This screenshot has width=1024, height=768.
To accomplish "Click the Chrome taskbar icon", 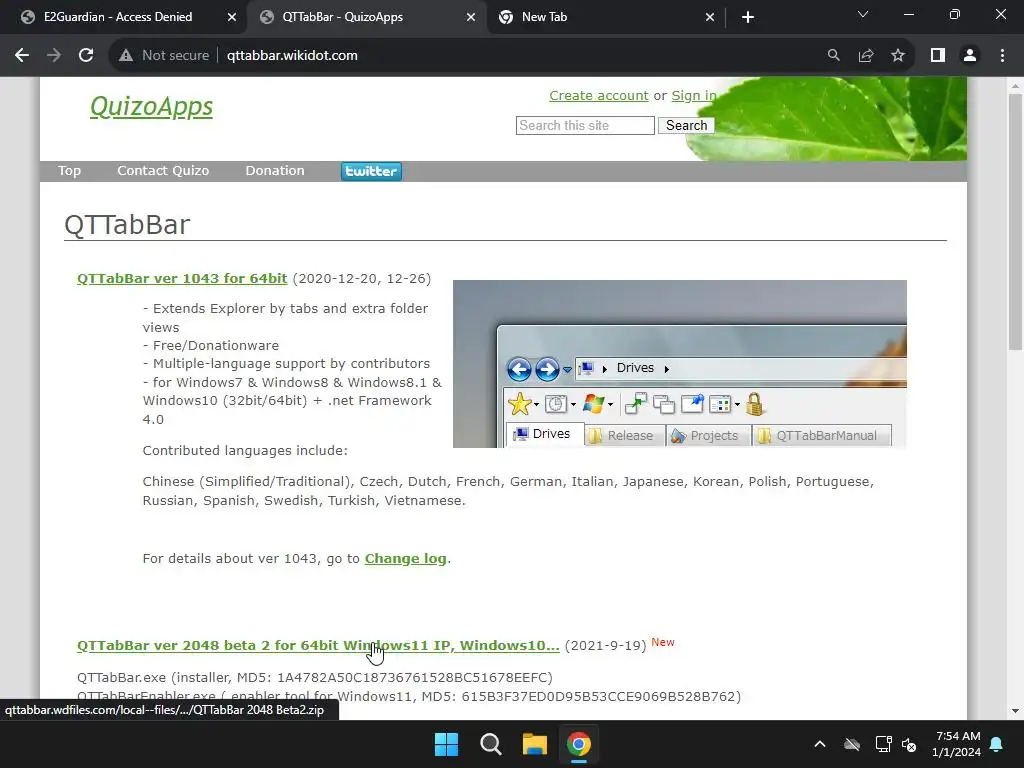I will click(x=579, y=744).
